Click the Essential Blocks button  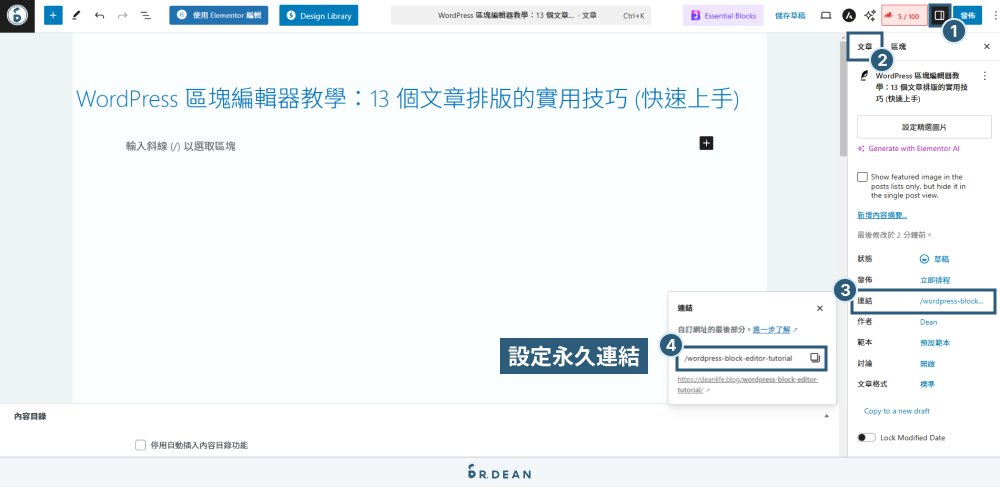723,15
